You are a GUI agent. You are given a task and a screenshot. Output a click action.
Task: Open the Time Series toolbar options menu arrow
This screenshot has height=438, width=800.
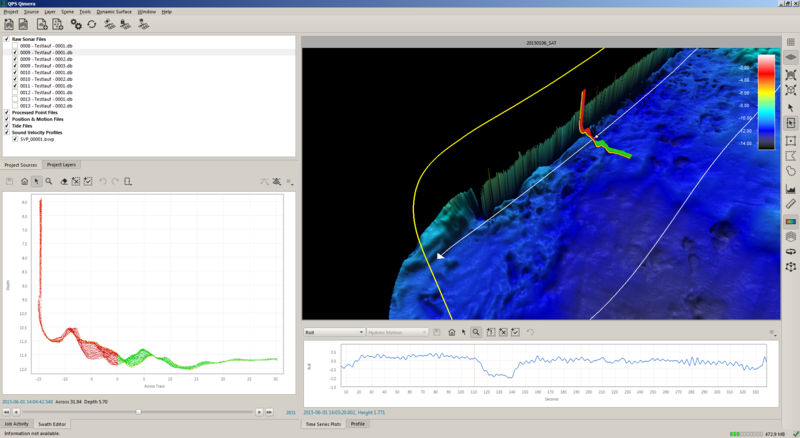tap(772, 332)
